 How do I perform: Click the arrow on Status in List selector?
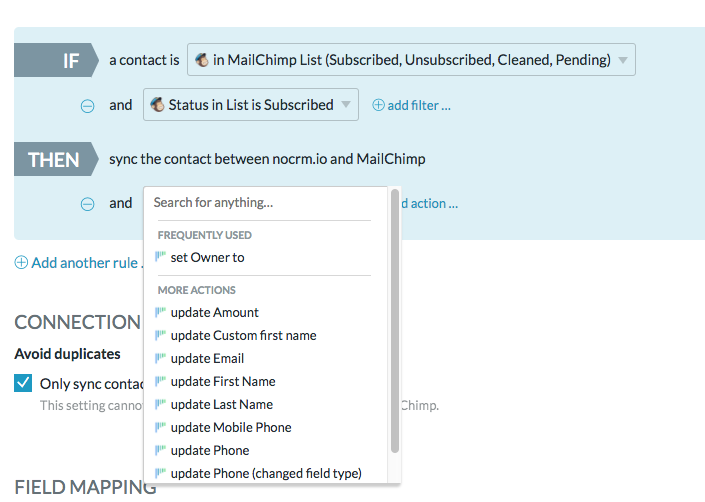coord(346,105)
